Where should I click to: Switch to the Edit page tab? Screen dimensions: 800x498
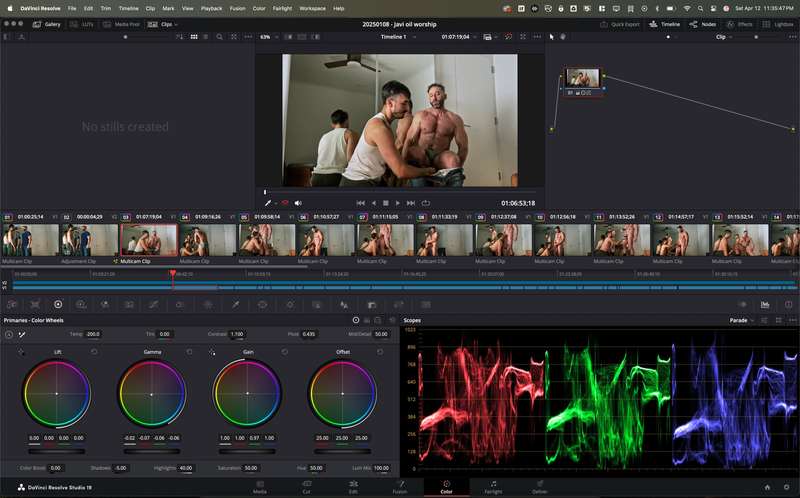click(353, 487)
